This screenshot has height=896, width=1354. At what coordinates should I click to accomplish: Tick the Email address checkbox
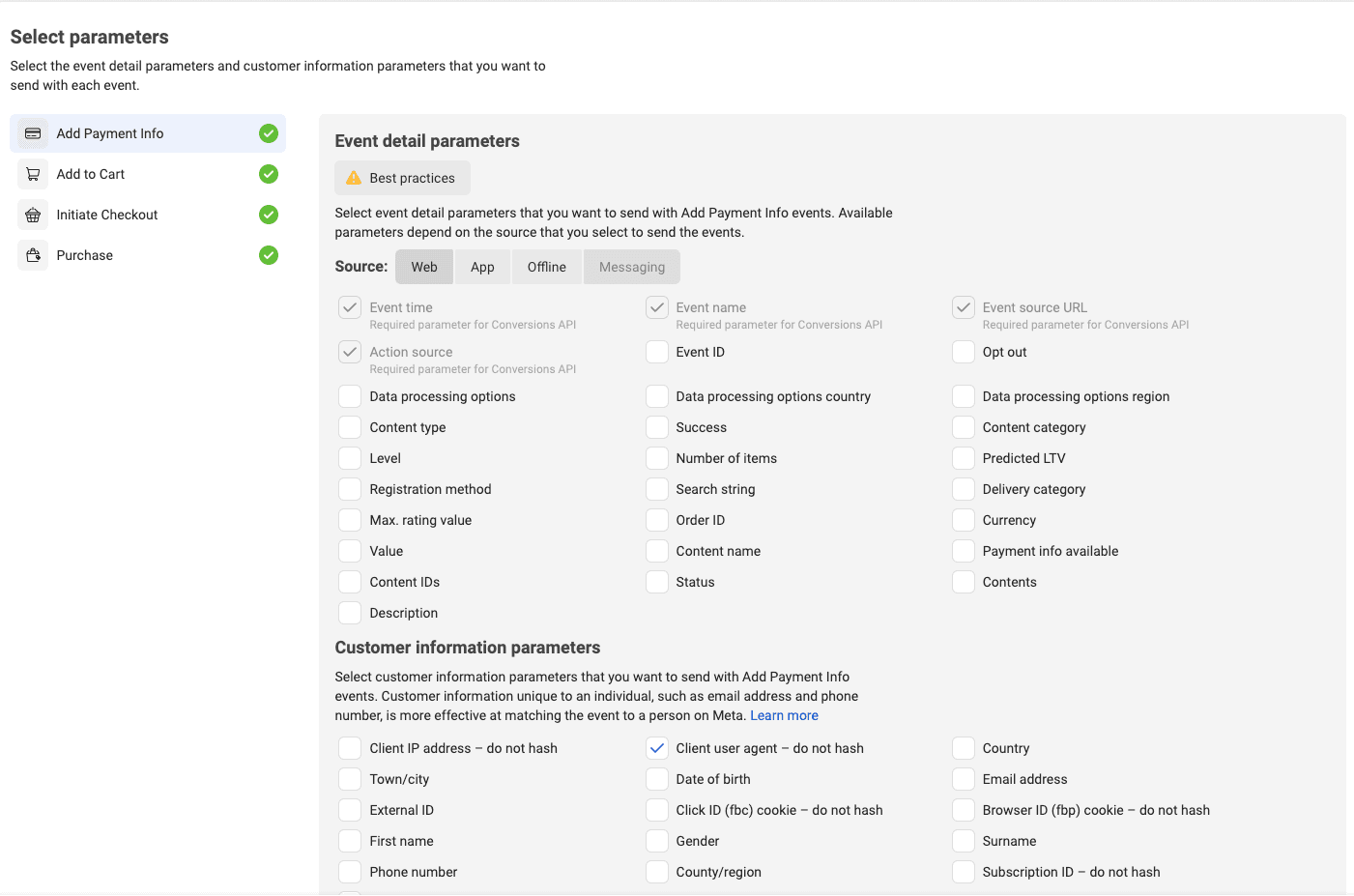[x=964, y=779]
